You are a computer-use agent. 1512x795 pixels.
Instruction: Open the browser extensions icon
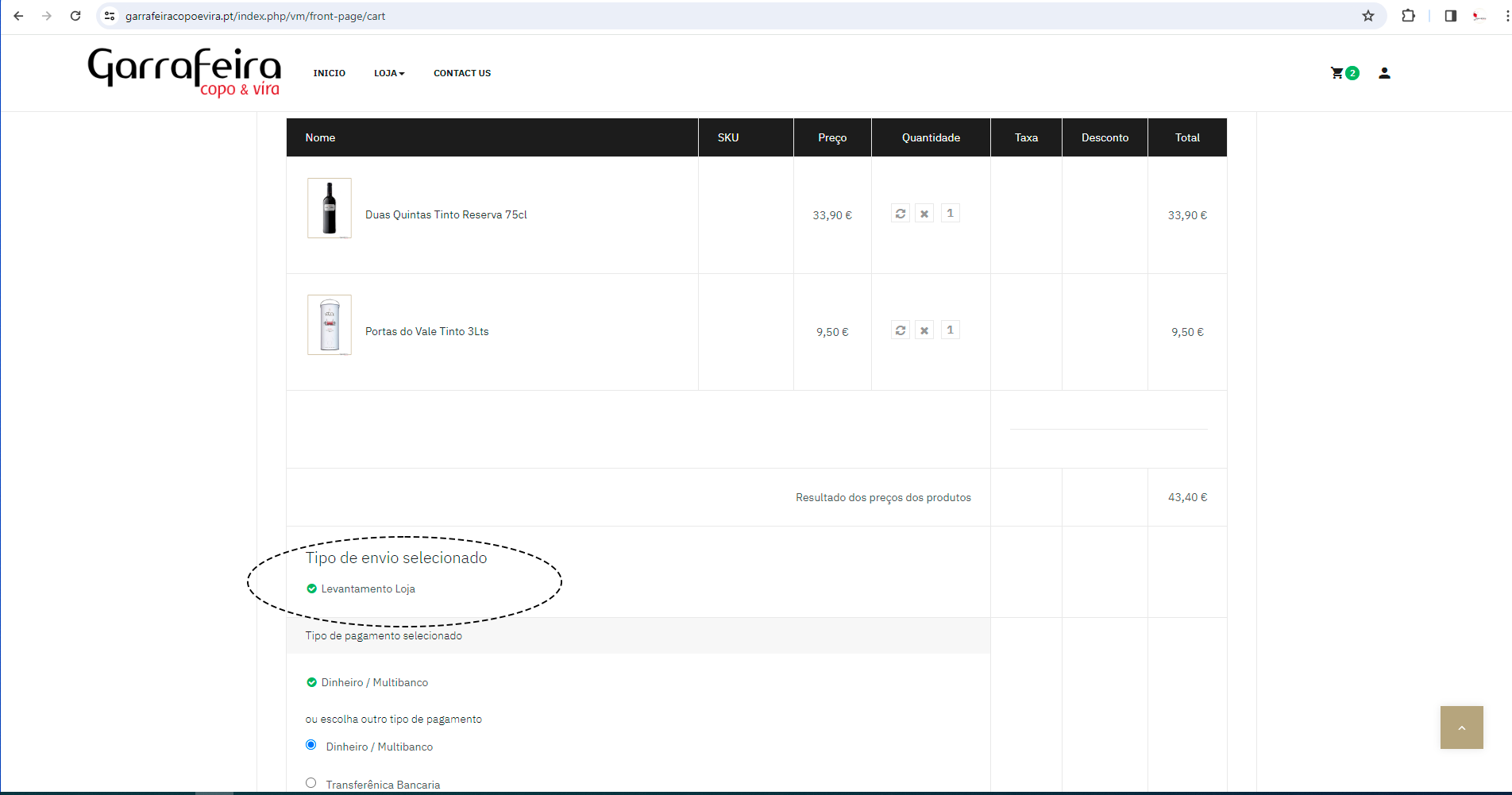1408,16
